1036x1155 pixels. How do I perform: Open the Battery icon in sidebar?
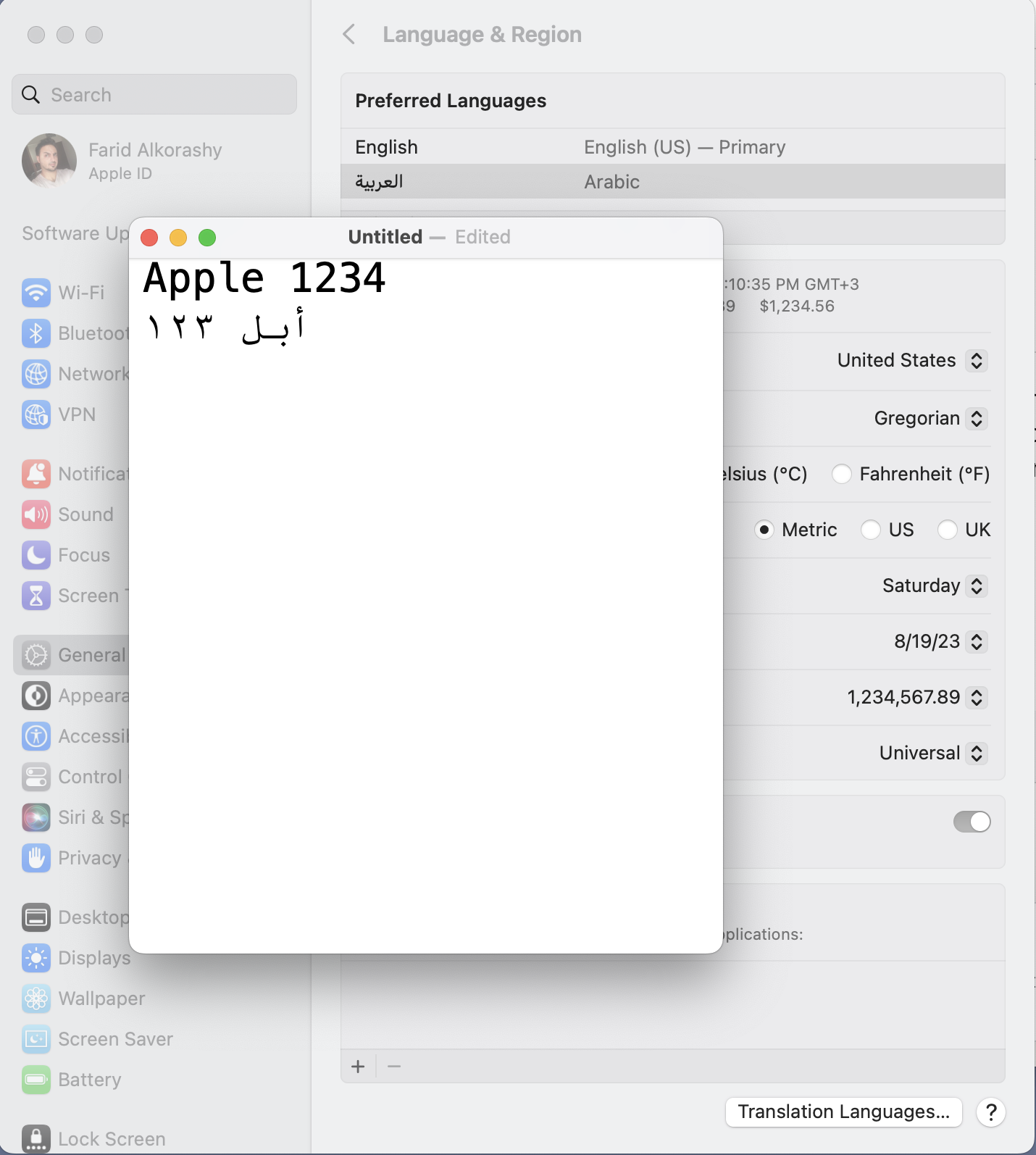click(36, 1080)
